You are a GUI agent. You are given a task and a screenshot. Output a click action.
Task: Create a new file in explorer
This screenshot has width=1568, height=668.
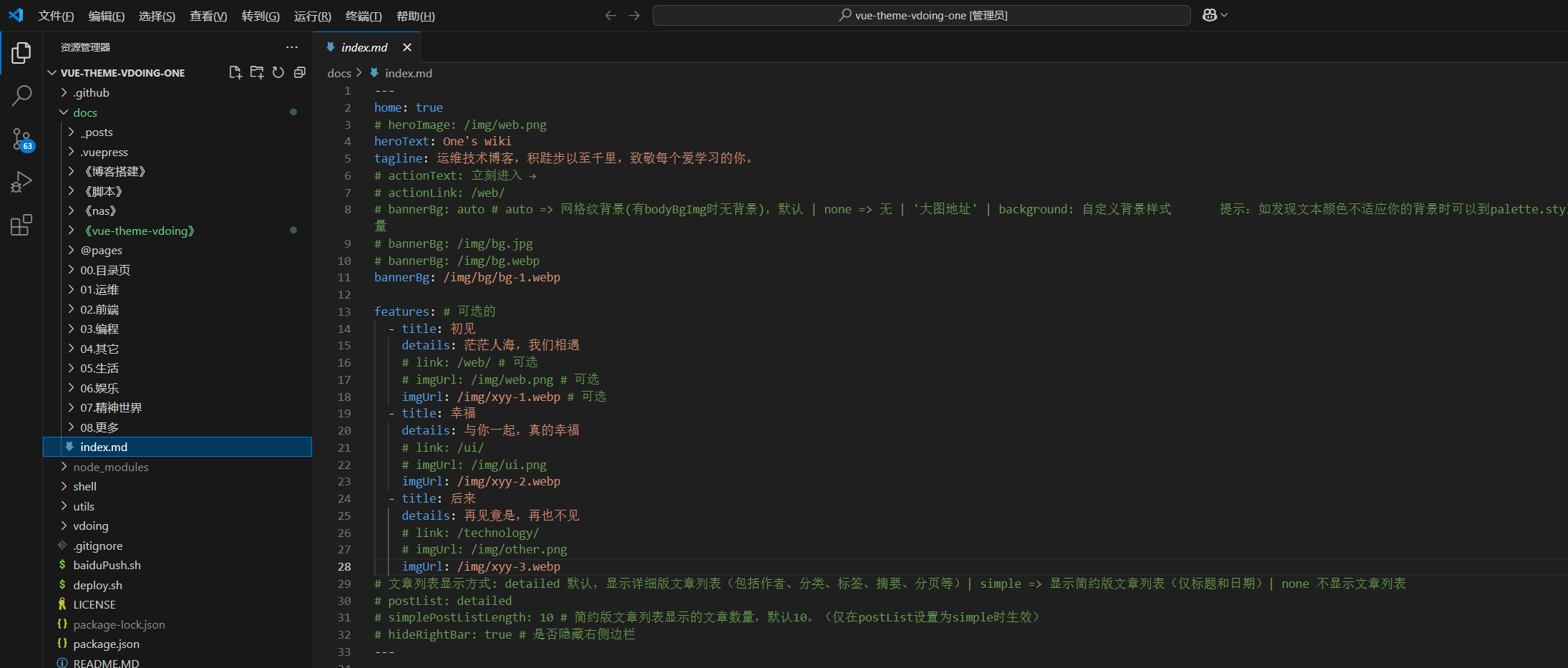pyautogui.click(x=235, y=72)
